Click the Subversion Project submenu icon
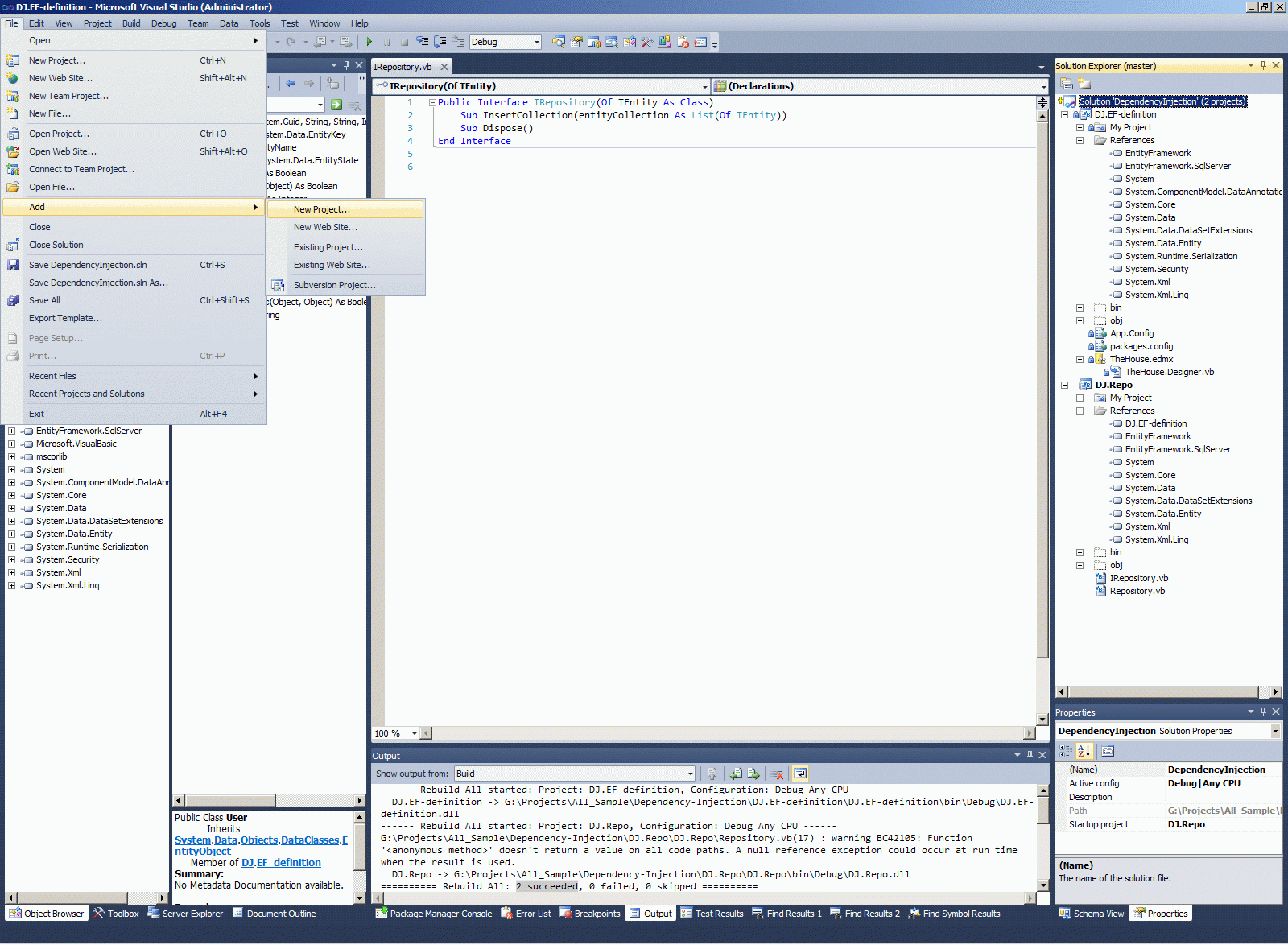 click(x=278, y=285)
